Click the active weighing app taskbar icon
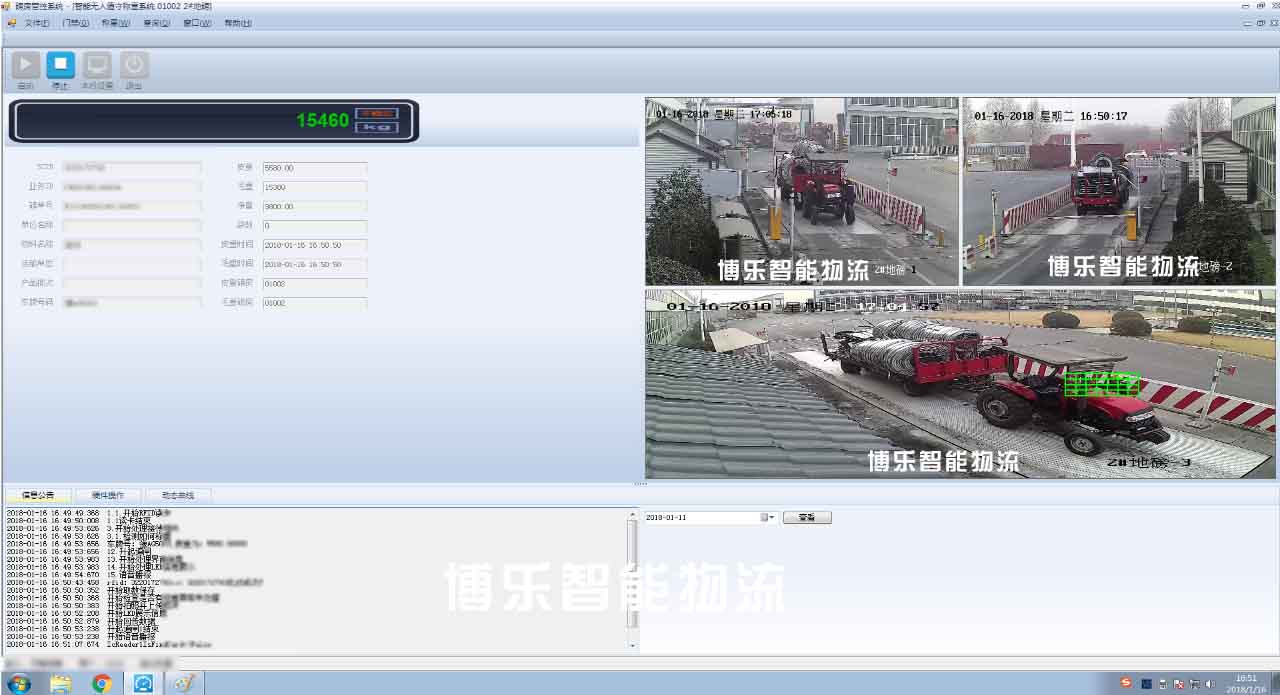The height and width of the screenshot is (695, 1280). click(x=143, y=684)
